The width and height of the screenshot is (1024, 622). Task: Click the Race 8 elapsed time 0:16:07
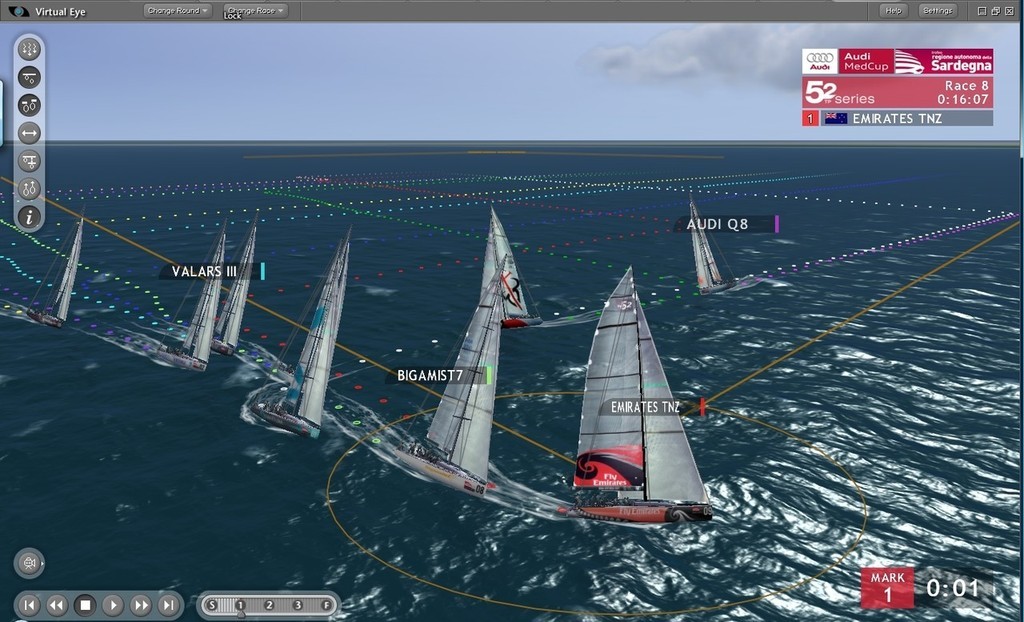963,99
